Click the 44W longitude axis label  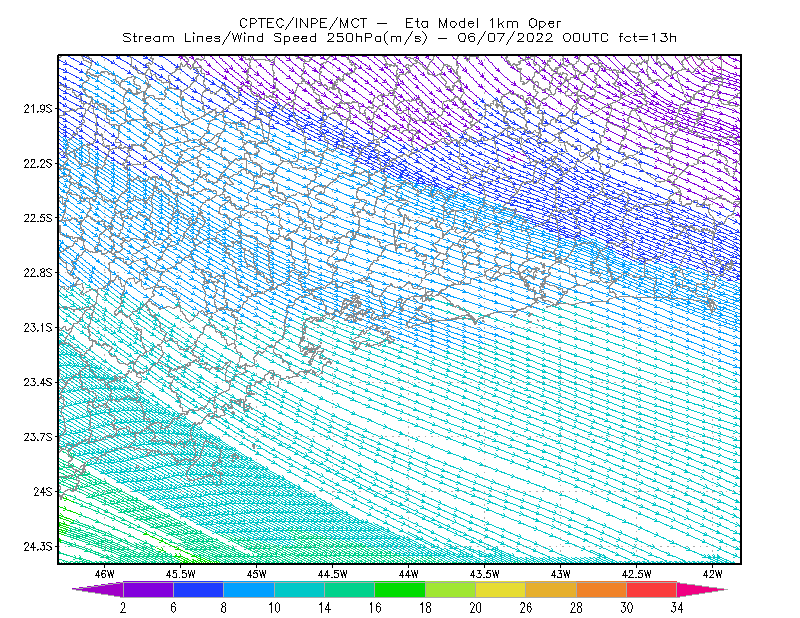pyautogui.click(x=408, y=574)
